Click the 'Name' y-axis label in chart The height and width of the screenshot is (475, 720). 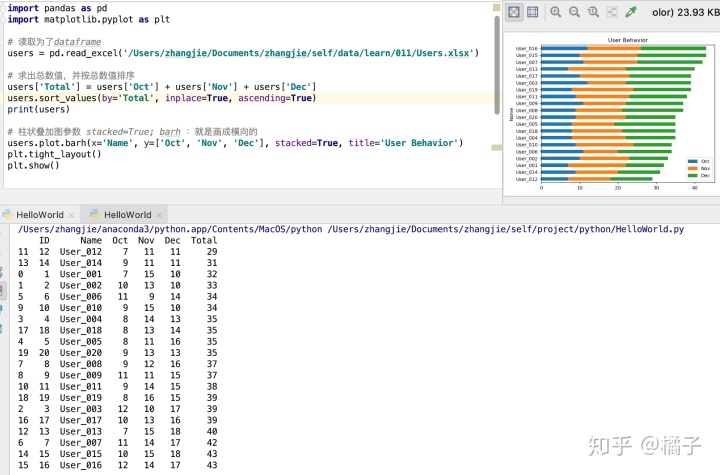coord(511,114)
